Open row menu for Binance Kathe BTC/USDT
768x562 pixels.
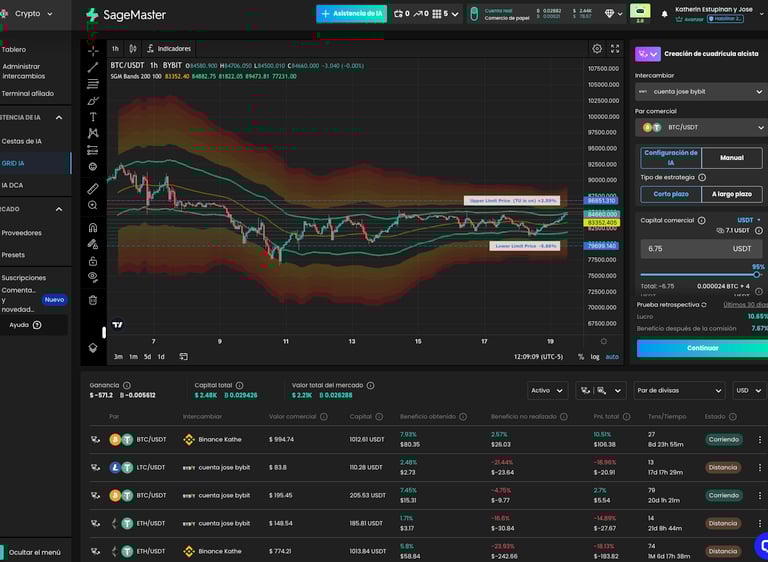pos(760,440)
